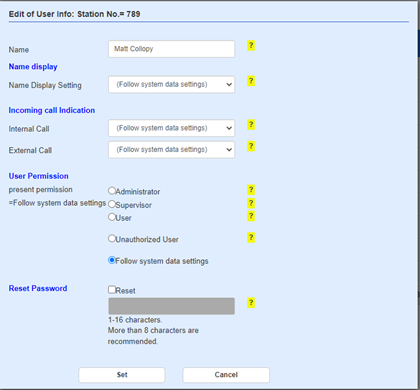Open the External Call dropdown

click(x=171, y=150)
